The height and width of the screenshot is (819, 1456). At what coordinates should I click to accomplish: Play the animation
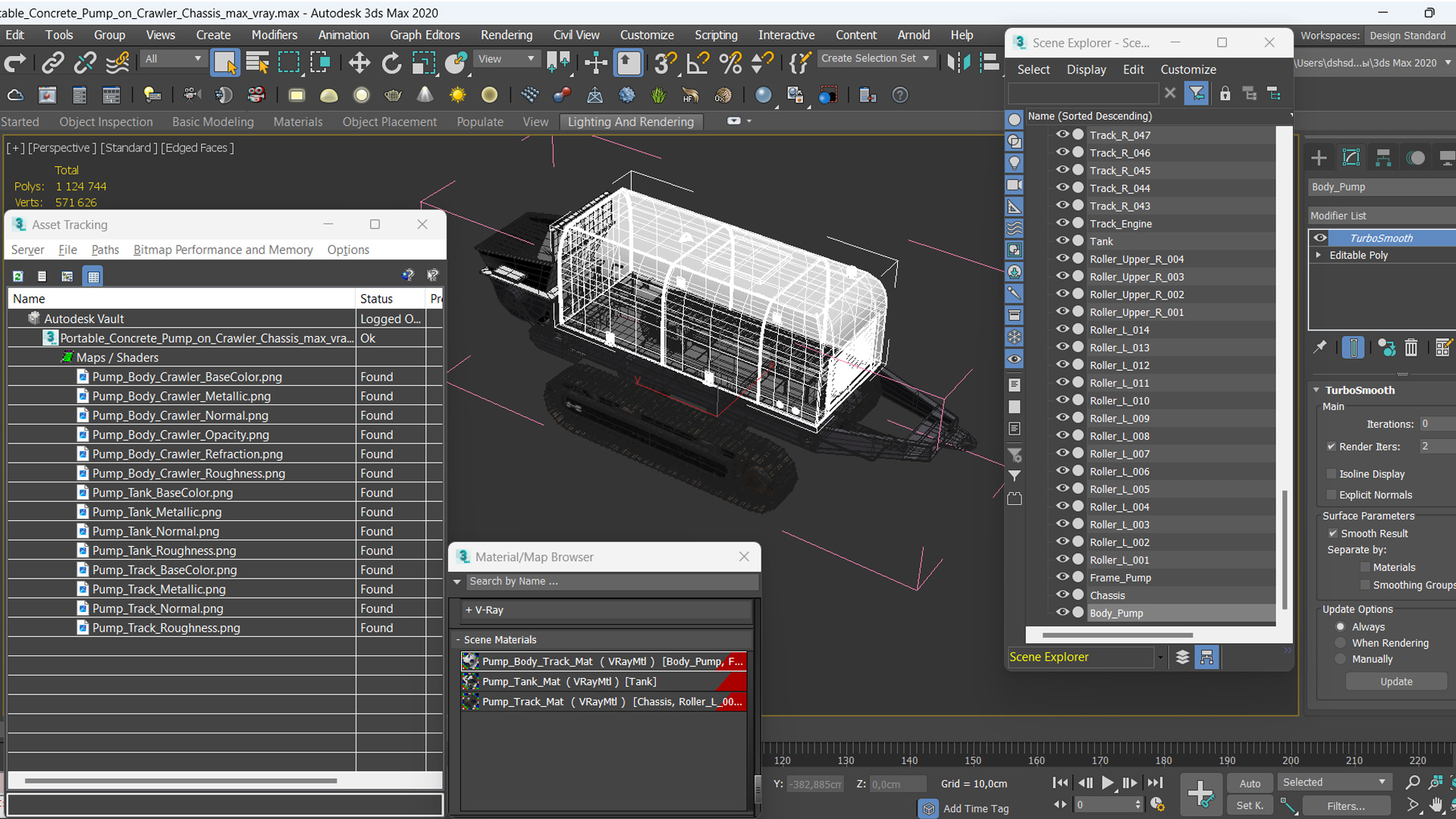1107,783
